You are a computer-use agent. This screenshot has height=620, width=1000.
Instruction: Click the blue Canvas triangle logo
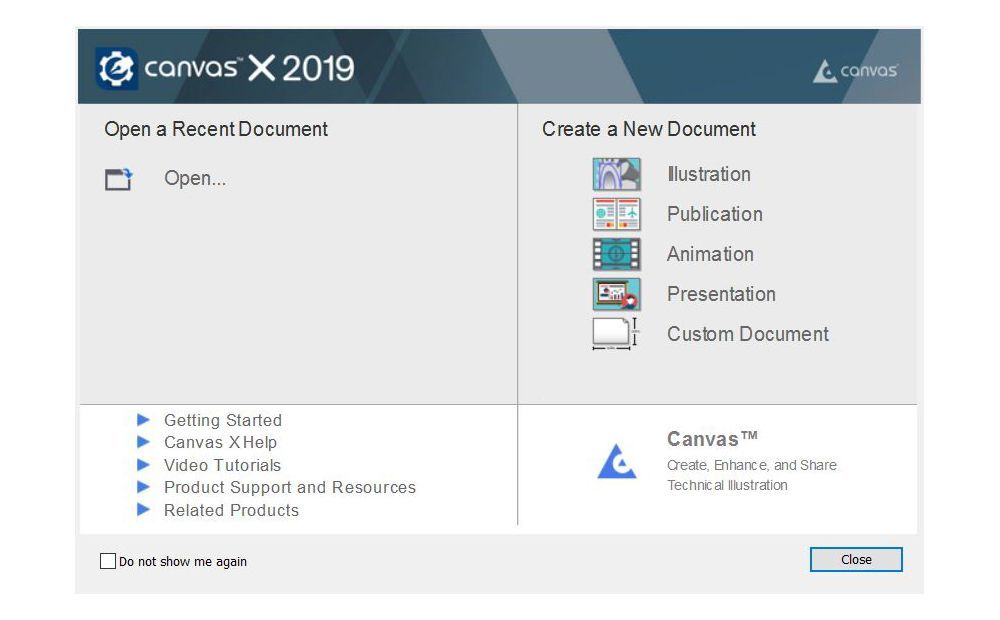pos(616,461)
